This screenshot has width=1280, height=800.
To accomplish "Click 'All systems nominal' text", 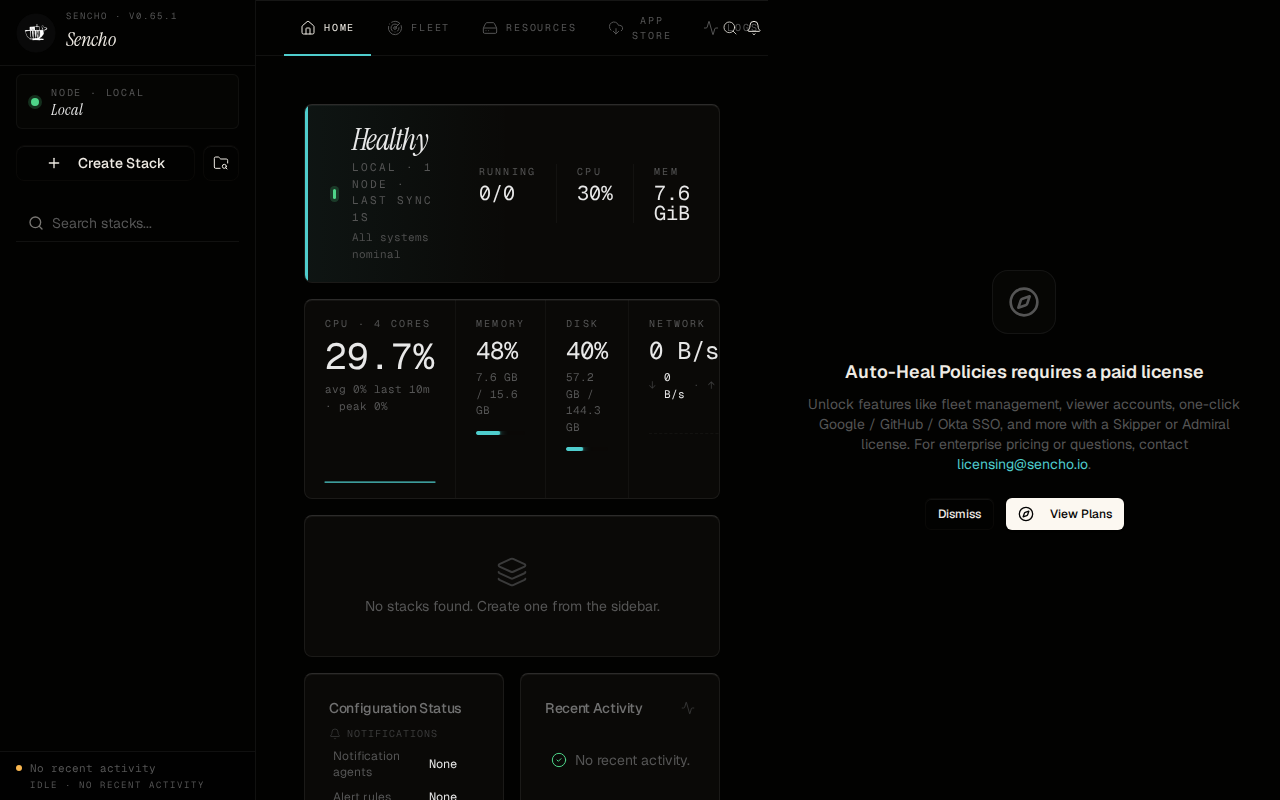I will point(390,246).
